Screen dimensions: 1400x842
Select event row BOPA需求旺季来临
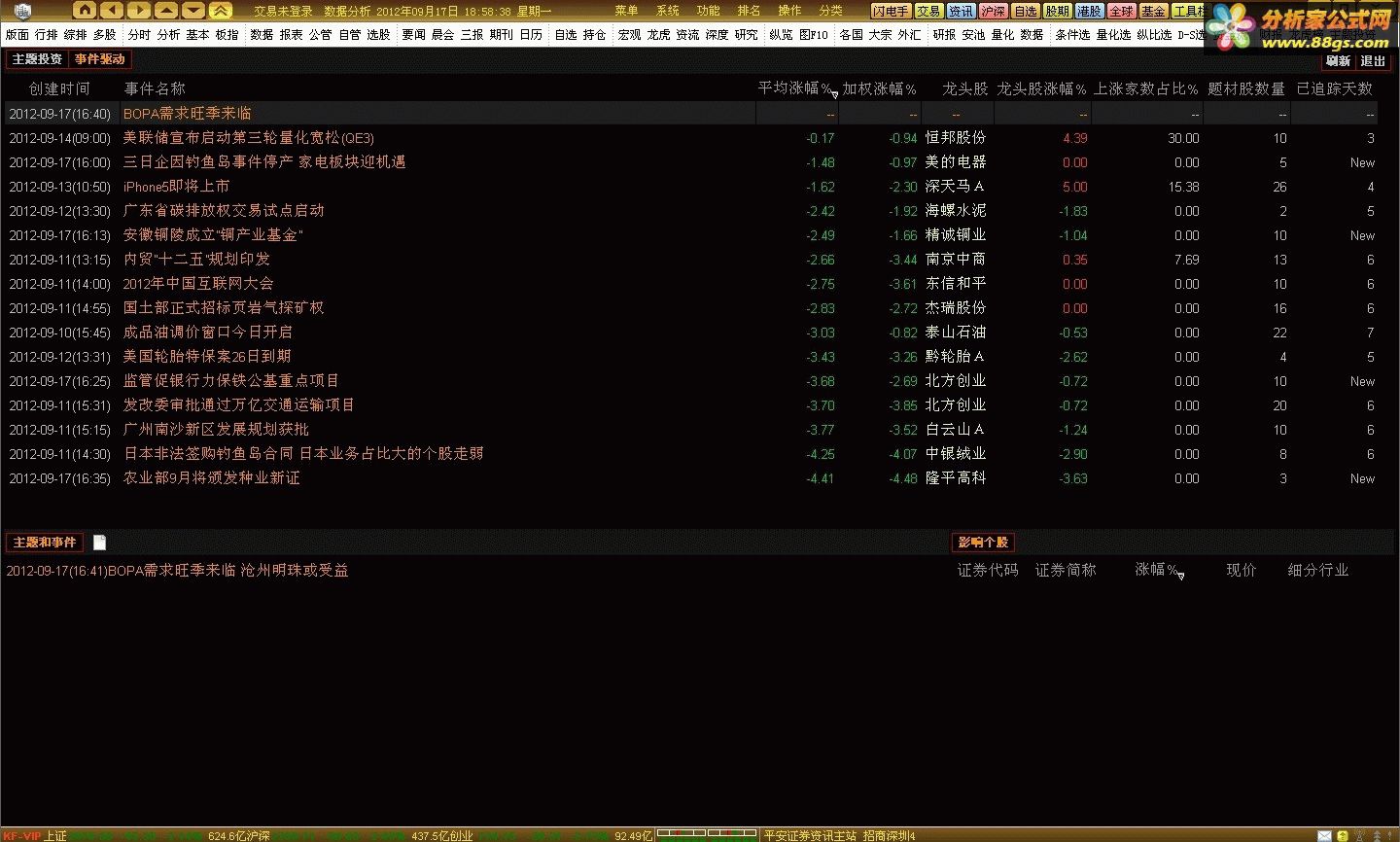(690, 114)
